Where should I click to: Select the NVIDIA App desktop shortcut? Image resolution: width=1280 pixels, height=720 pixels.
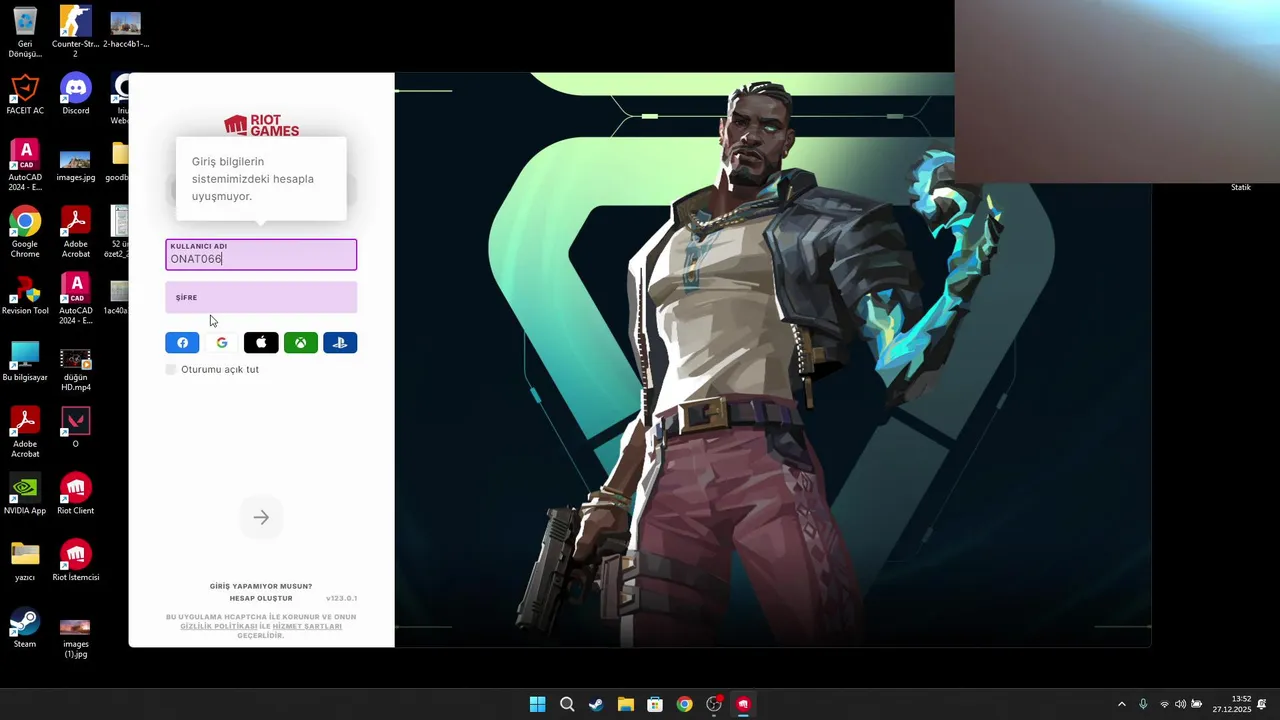coord(25,495)
